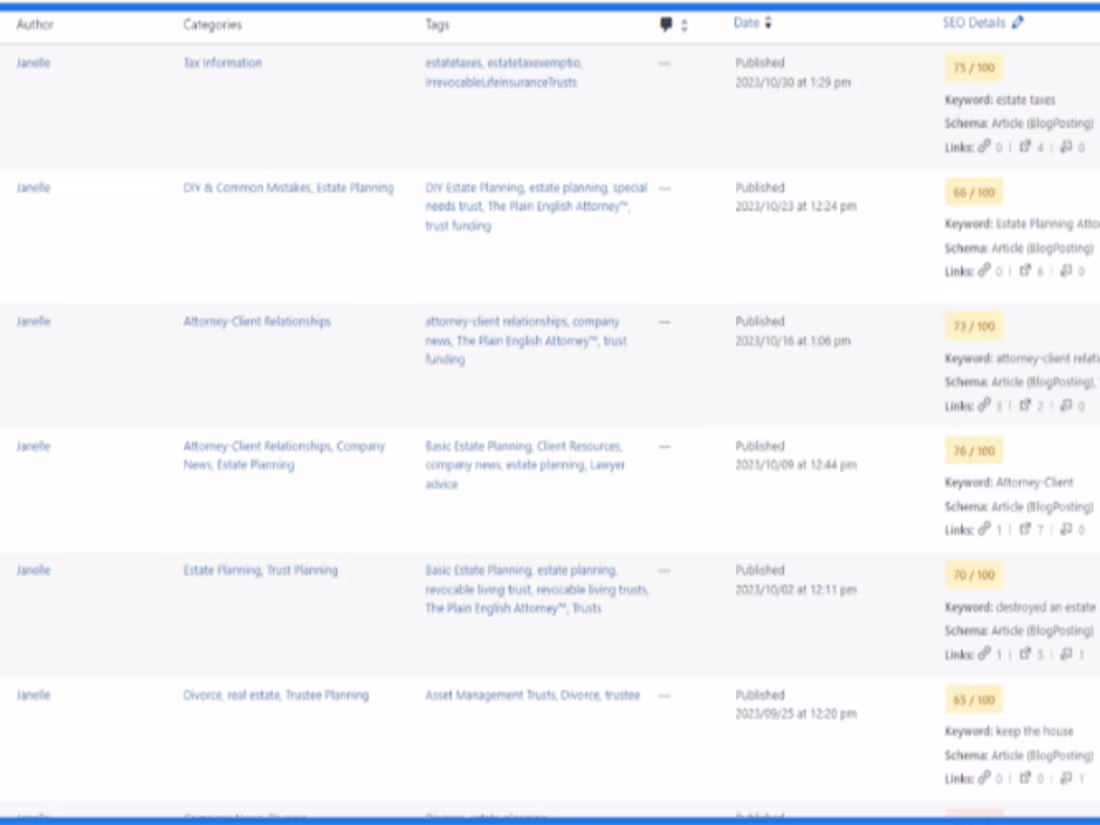
Task: Click the Date column header to sort
Action: pos(748,24)
